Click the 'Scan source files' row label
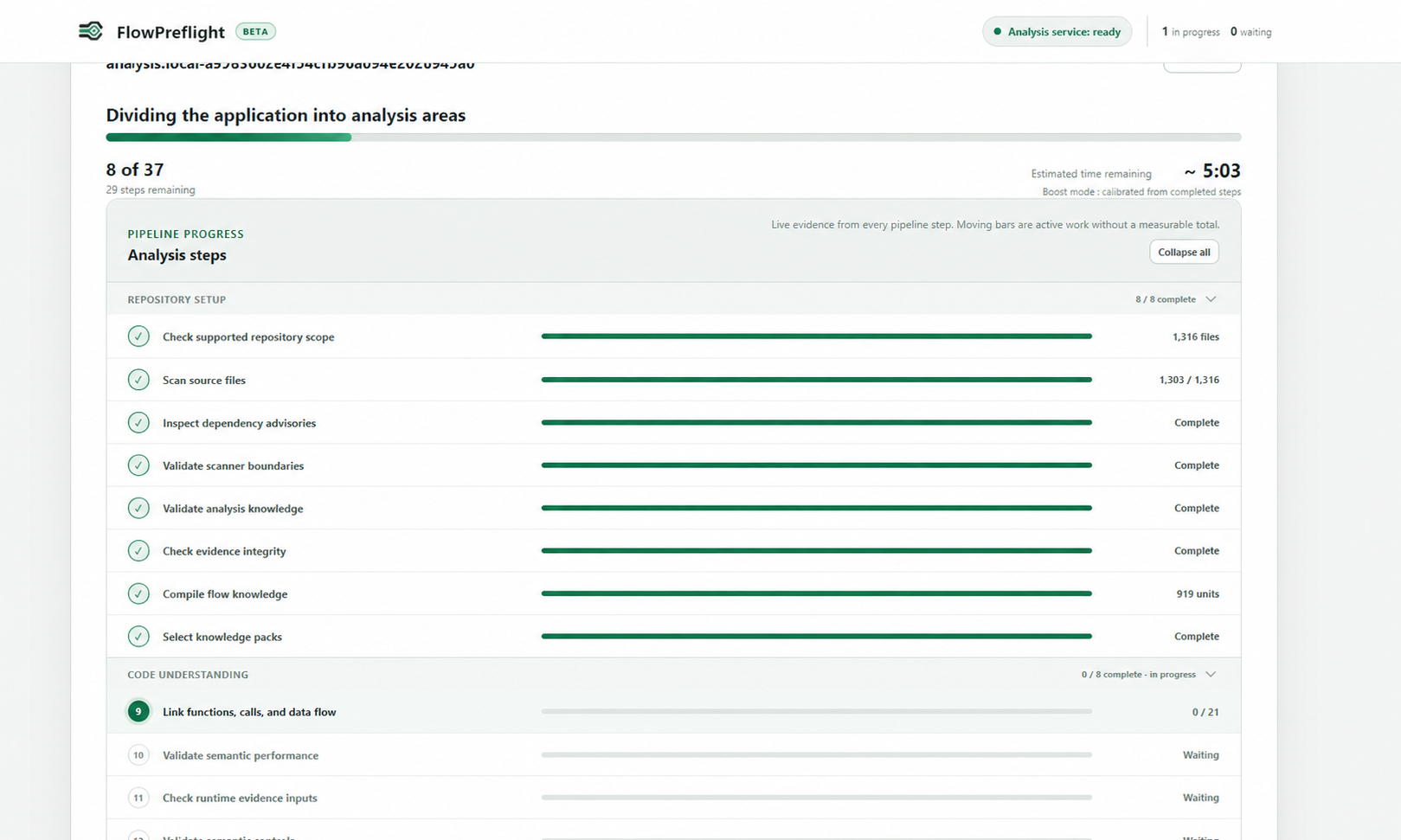Screen dimensions: 1401x840 pos(204,380)
